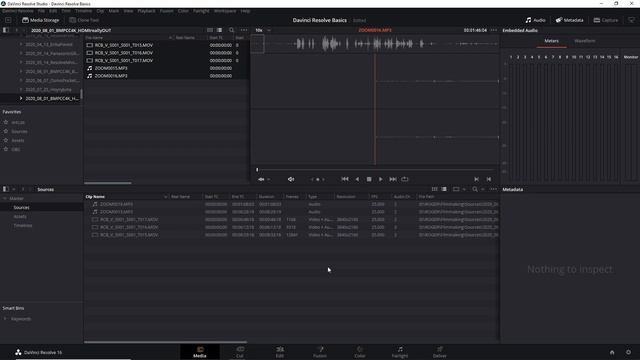The width and height of the screenshot is (640, 360).
Task: Switch media storage to list view
Action: pos(220,30)
